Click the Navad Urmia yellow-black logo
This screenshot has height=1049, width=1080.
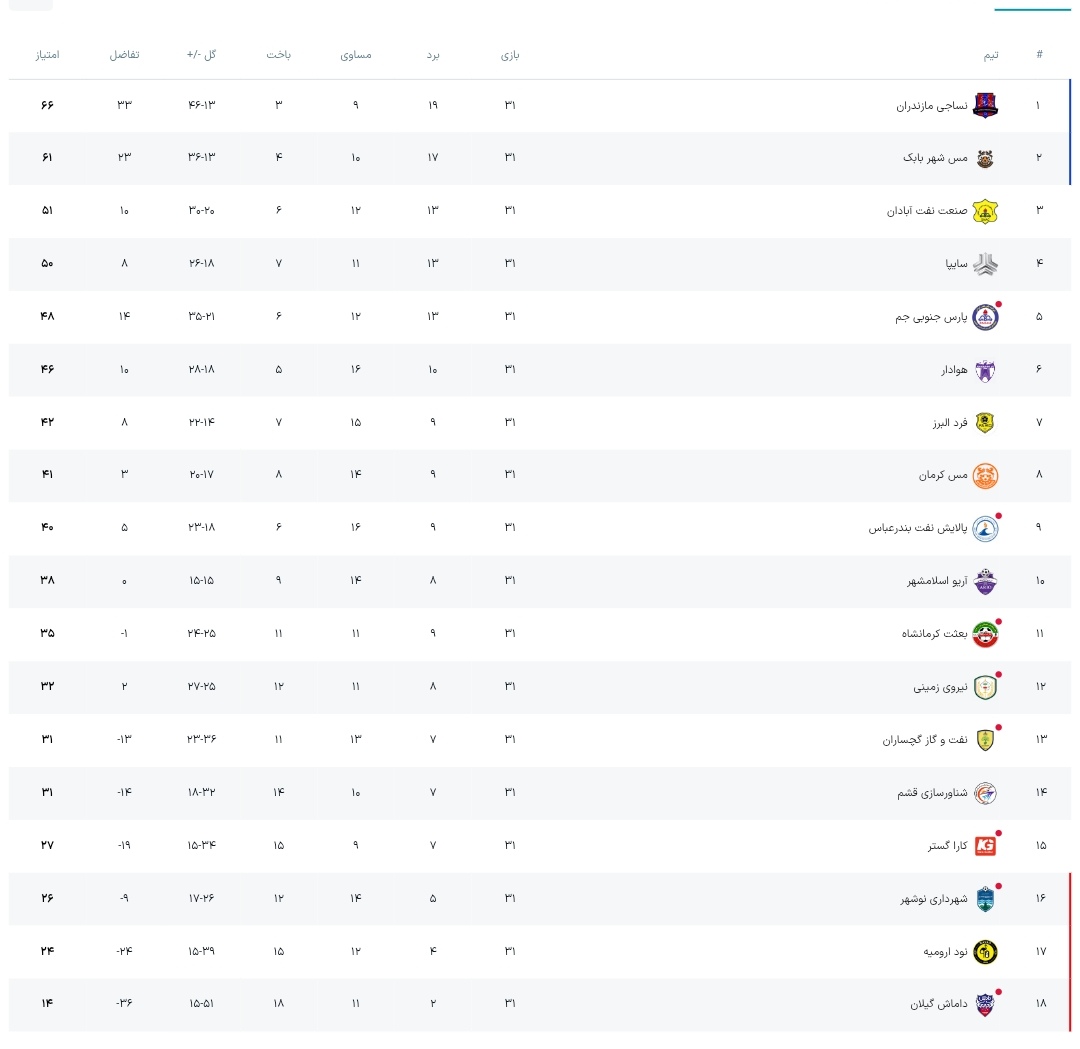985,952
